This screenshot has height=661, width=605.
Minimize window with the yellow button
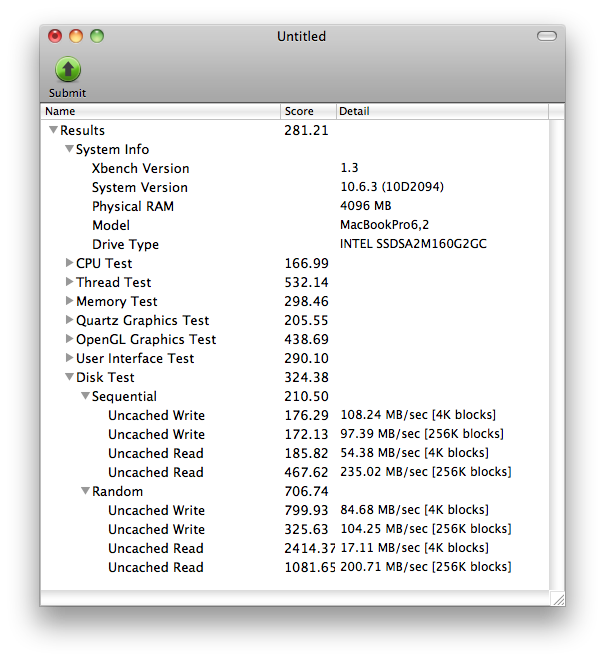(76, 36)
